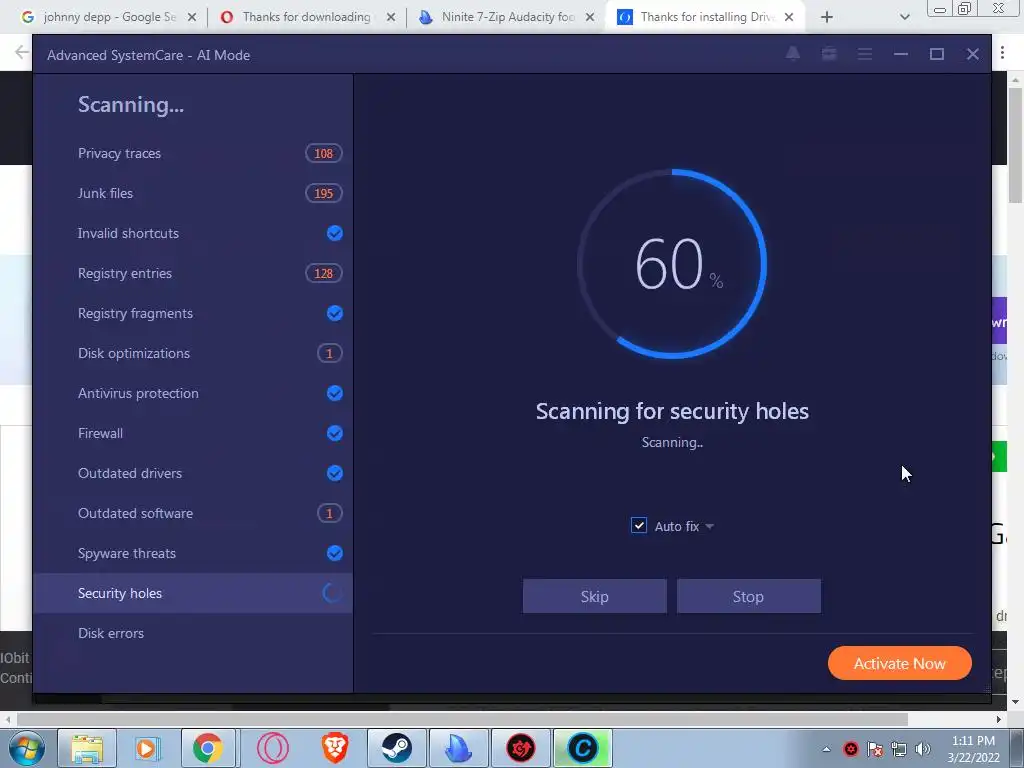Select the Registry entries label
This screenshot has height=768, width=1024.
[125, 273]
